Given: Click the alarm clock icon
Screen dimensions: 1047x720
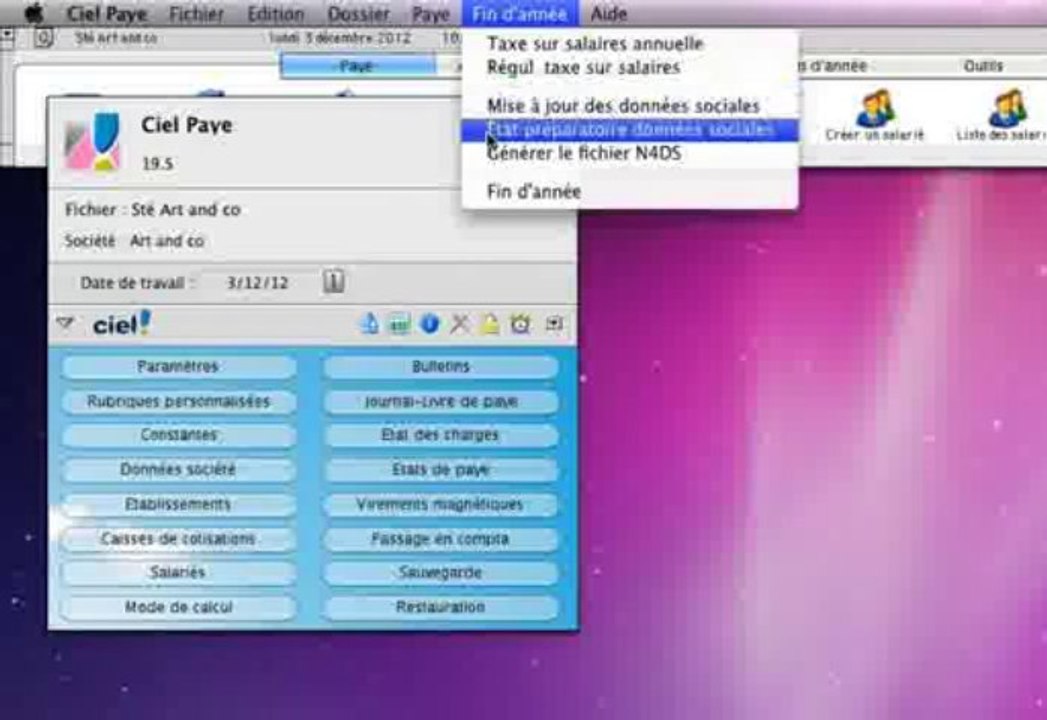Looking at the screenshot, I should (520, 324).
